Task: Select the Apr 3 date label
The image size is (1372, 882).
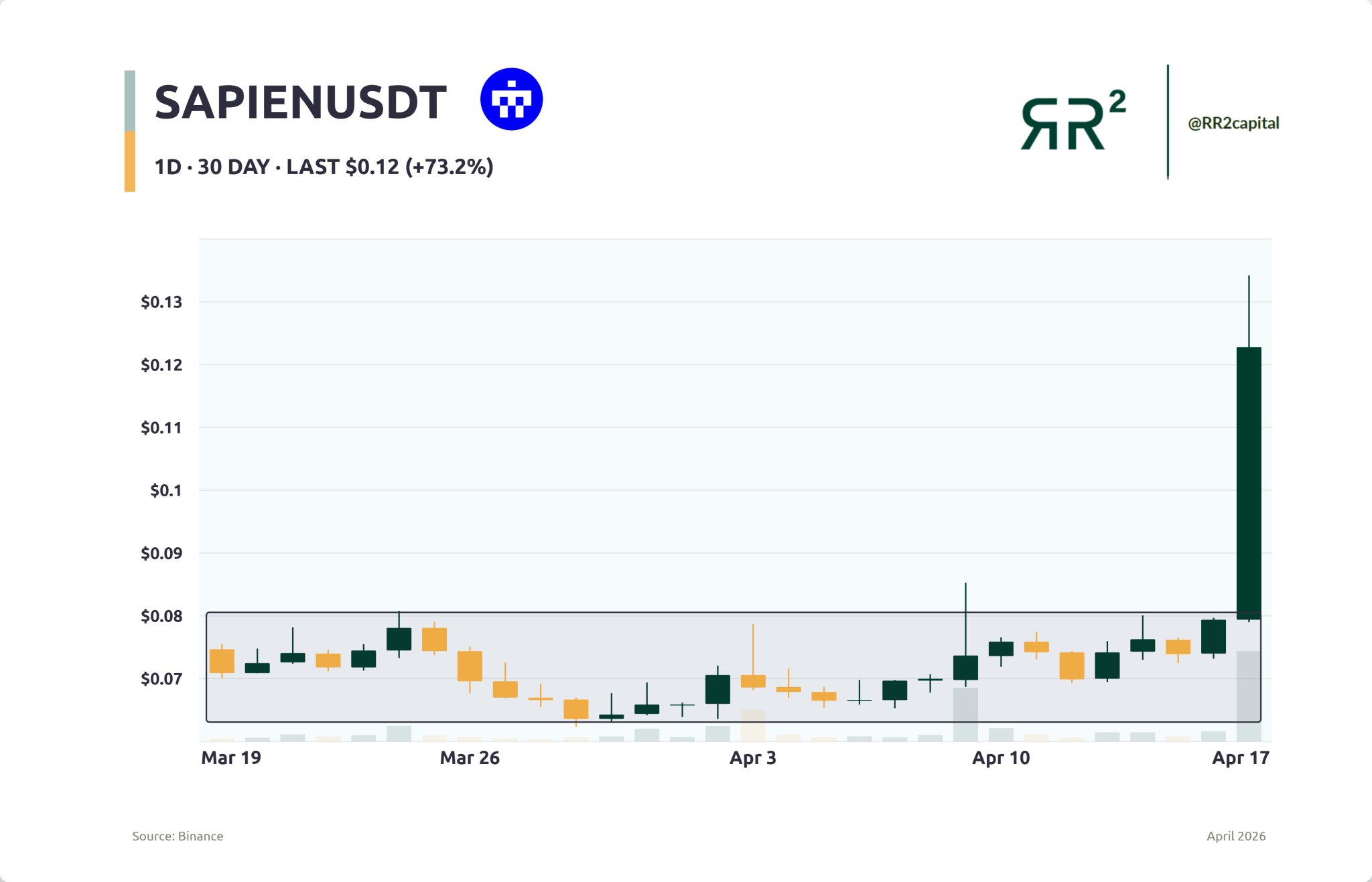Action: 752,758
